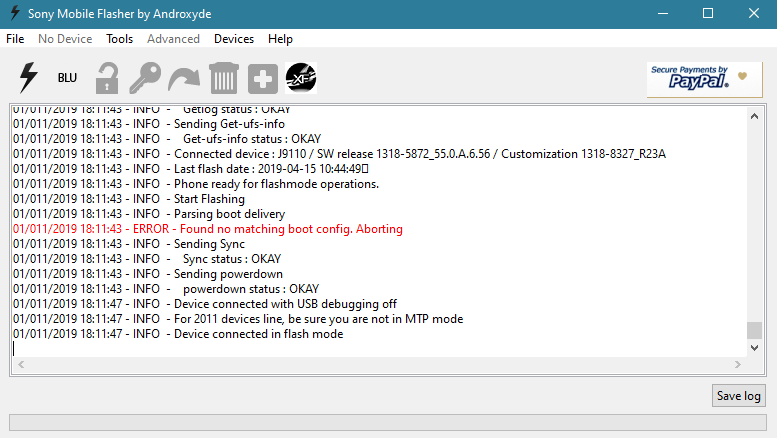This screenshot has height=438, width=777.
Task: Open the BLU bootloader unlock tool
Action: coord(67,78)
